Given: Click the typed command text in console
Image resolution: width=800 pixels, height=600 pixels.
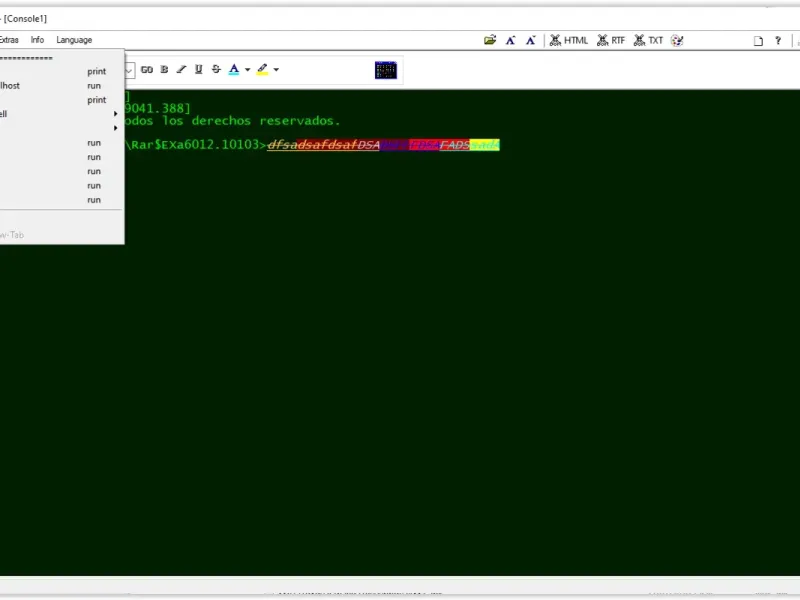Looking at the screenshot, I should pyautogui.click(x=383, y=145).
